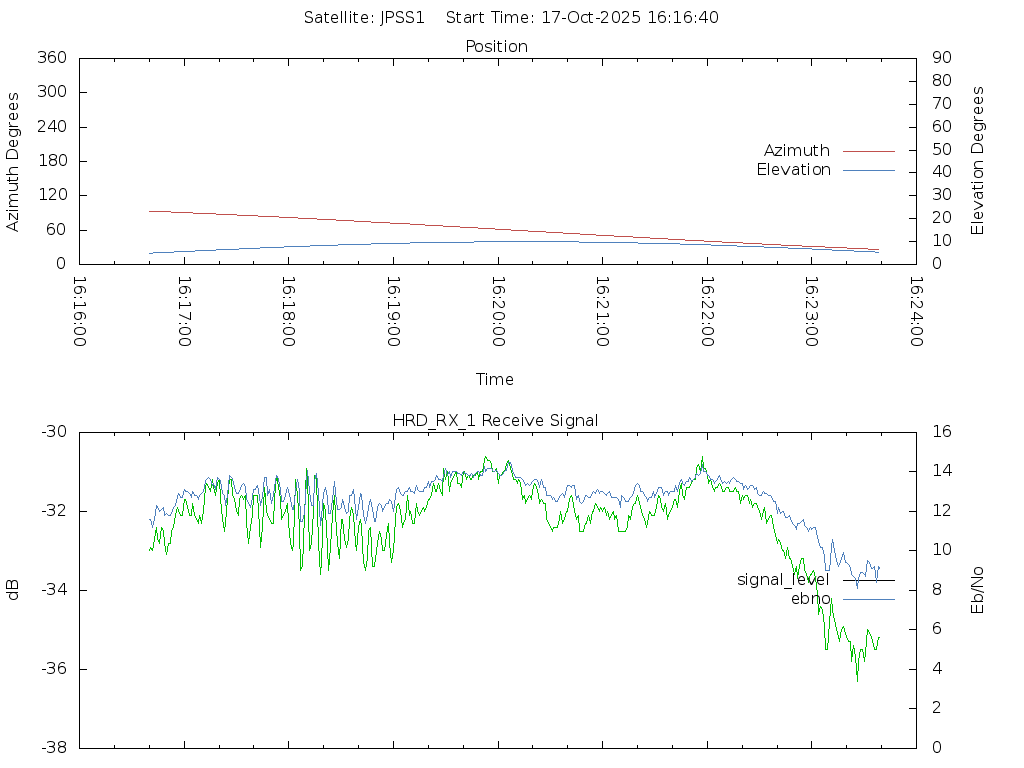Screen dimensions: 1024x768
Task: Click the 360 azimuth axis tick value
Action: [x=51, y=58]
